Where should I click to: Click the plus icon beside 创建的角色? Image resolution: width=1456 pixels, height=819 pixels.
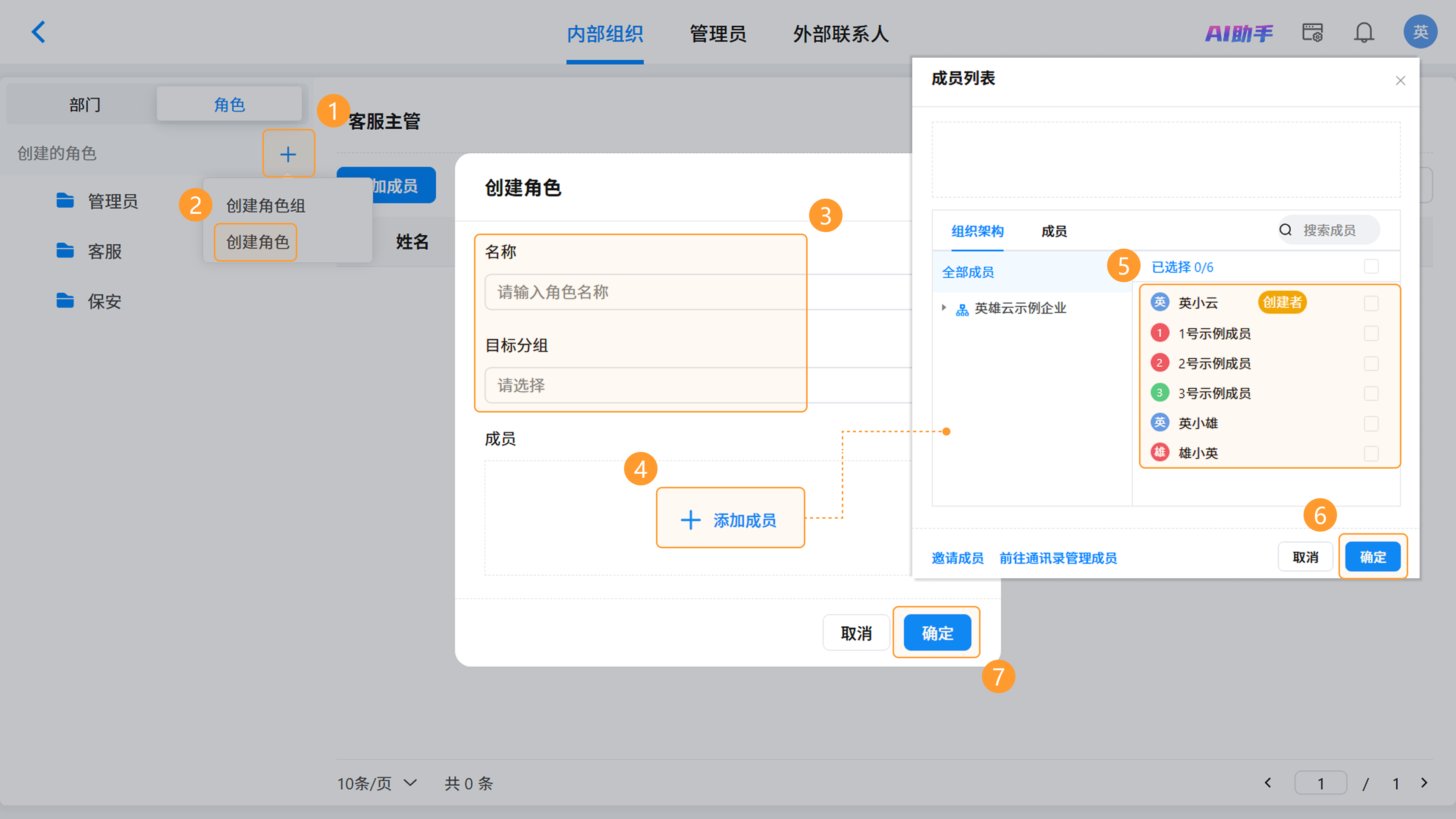(x=288, y=154)
